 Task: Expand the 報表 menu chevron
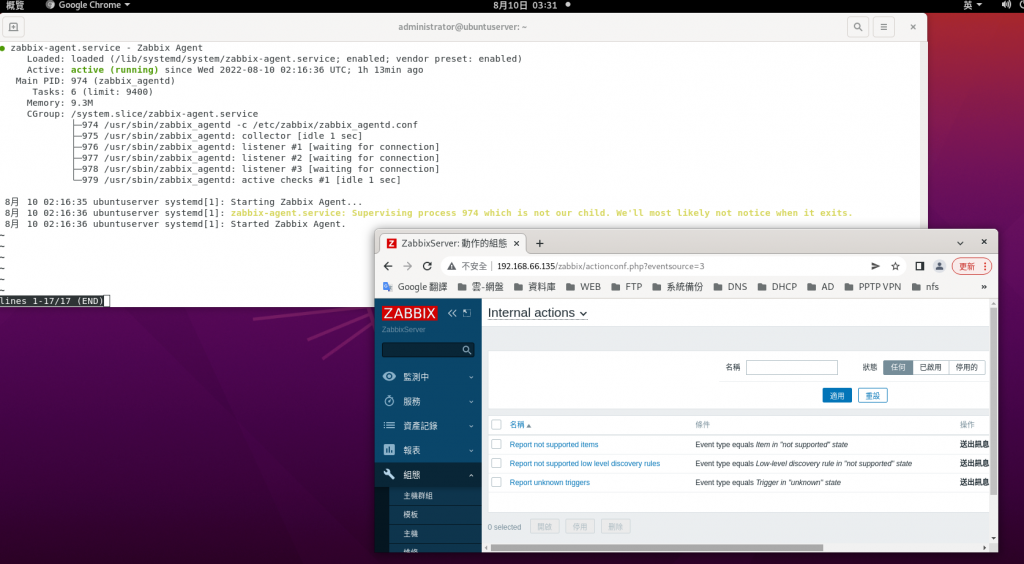tap(471, 450)
